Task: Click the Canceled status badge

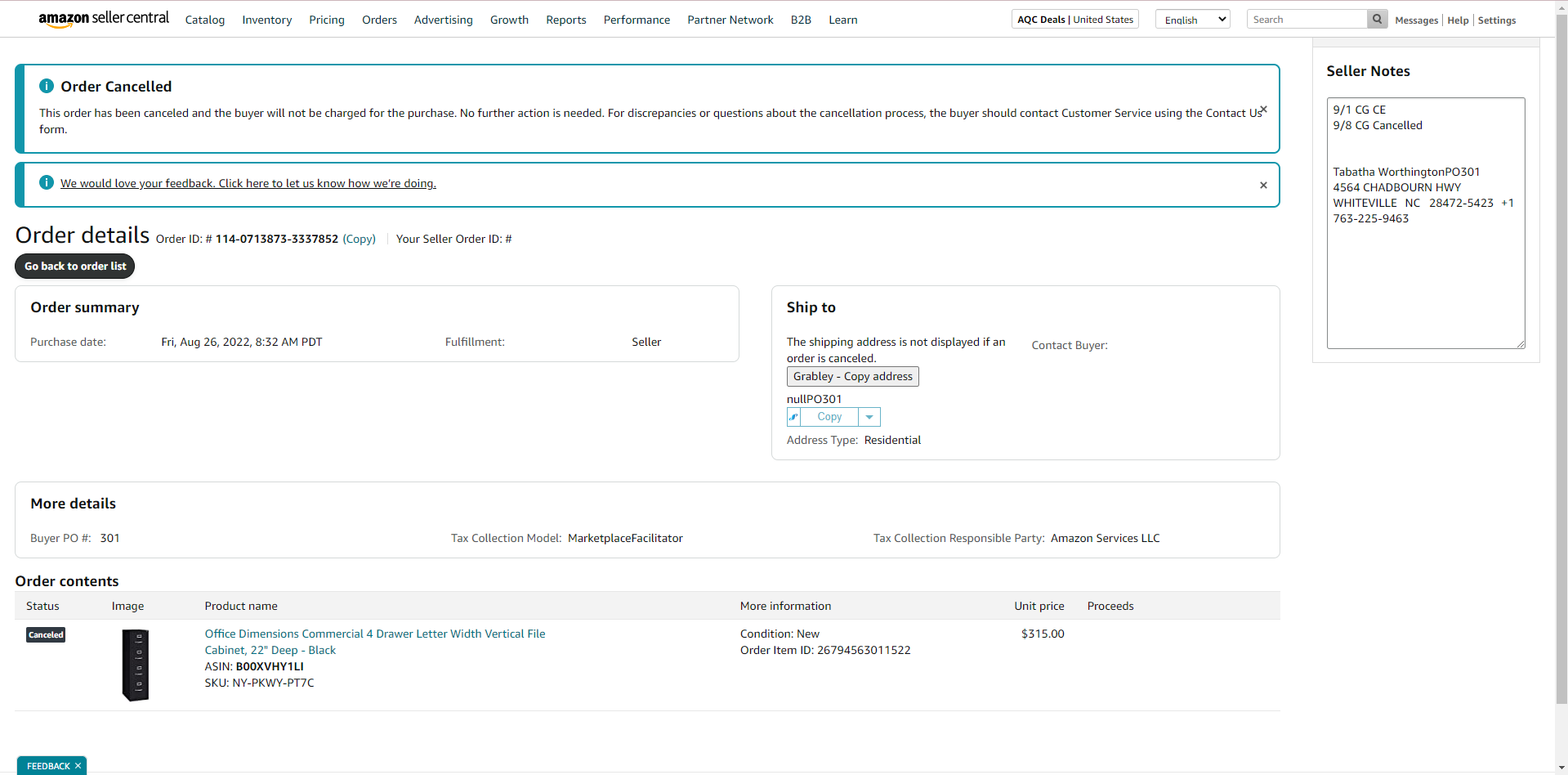Action: click(x=46, y=634)
